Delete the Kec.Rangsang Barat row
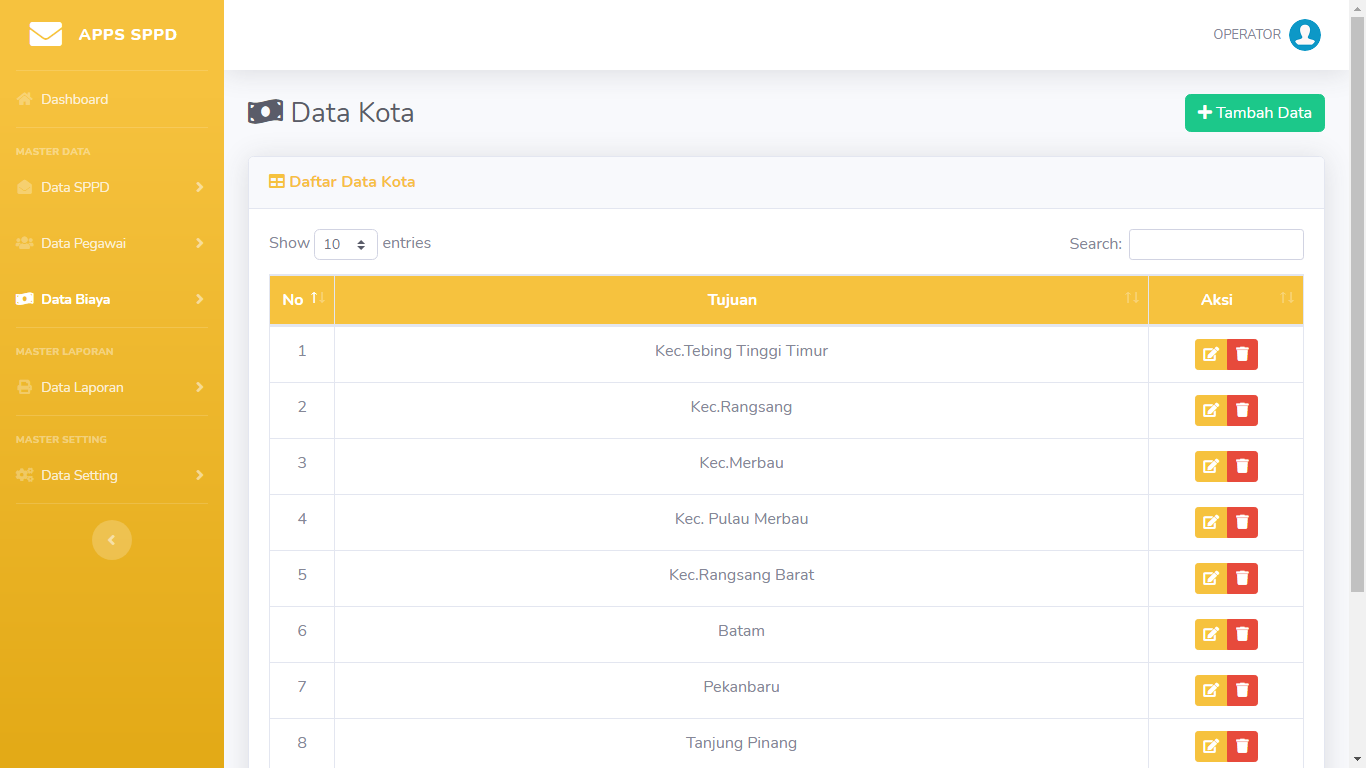The height and width of the screenshot is (768, 1366). tap(1242, 578)
